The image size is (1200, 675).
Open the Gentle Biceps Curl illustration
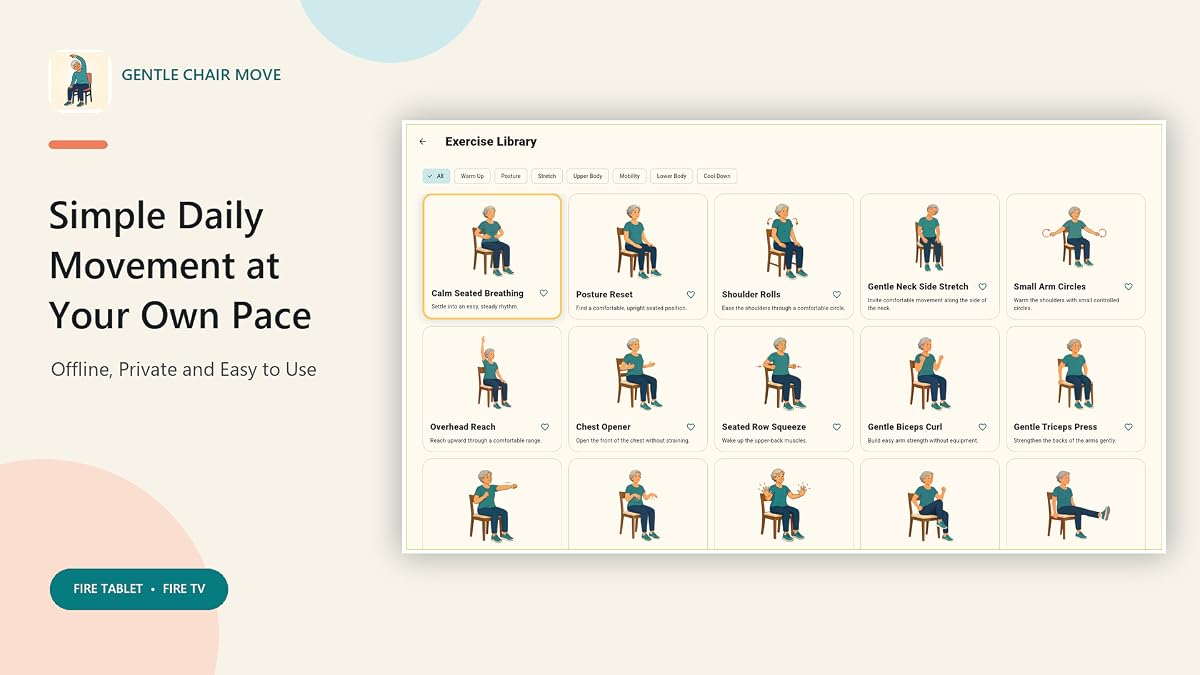click(x=929, y=373)
